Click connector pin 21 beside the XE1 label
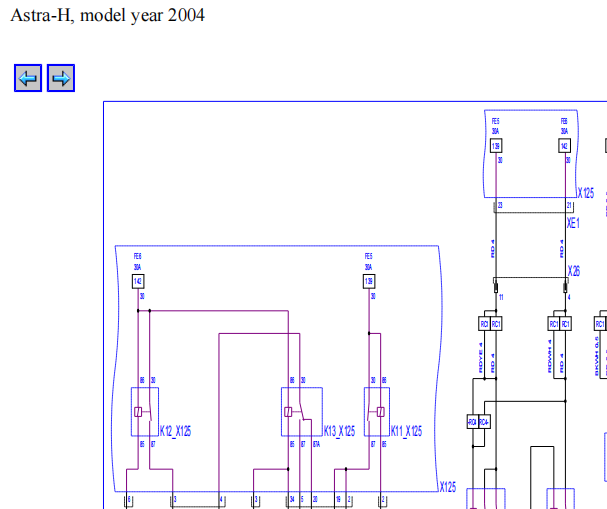This screenshot has height=509, width=607. pyautogui.click(x=569, y=206)
